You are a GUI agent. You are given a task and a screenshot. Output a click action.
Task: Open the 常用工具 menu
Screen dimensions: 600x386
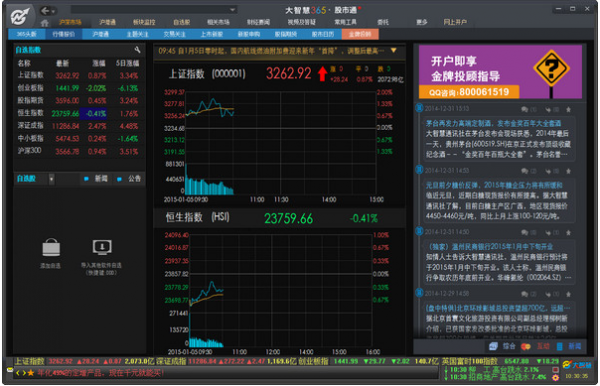345,22
